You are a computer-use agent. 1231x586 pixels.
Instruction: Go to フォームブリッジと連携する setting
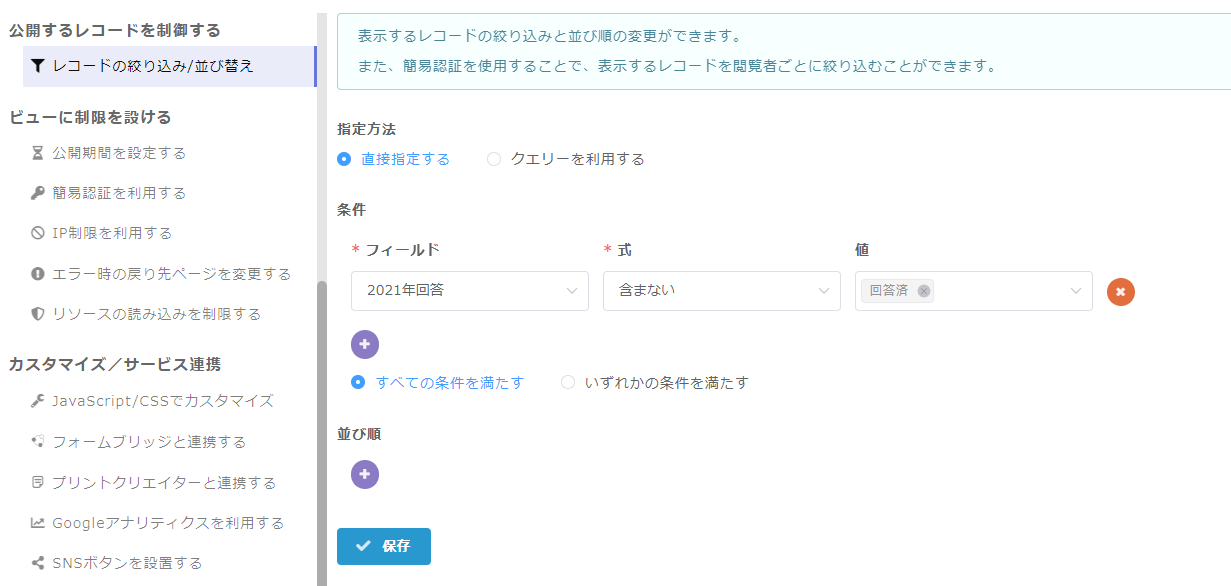tap(148, 442)
